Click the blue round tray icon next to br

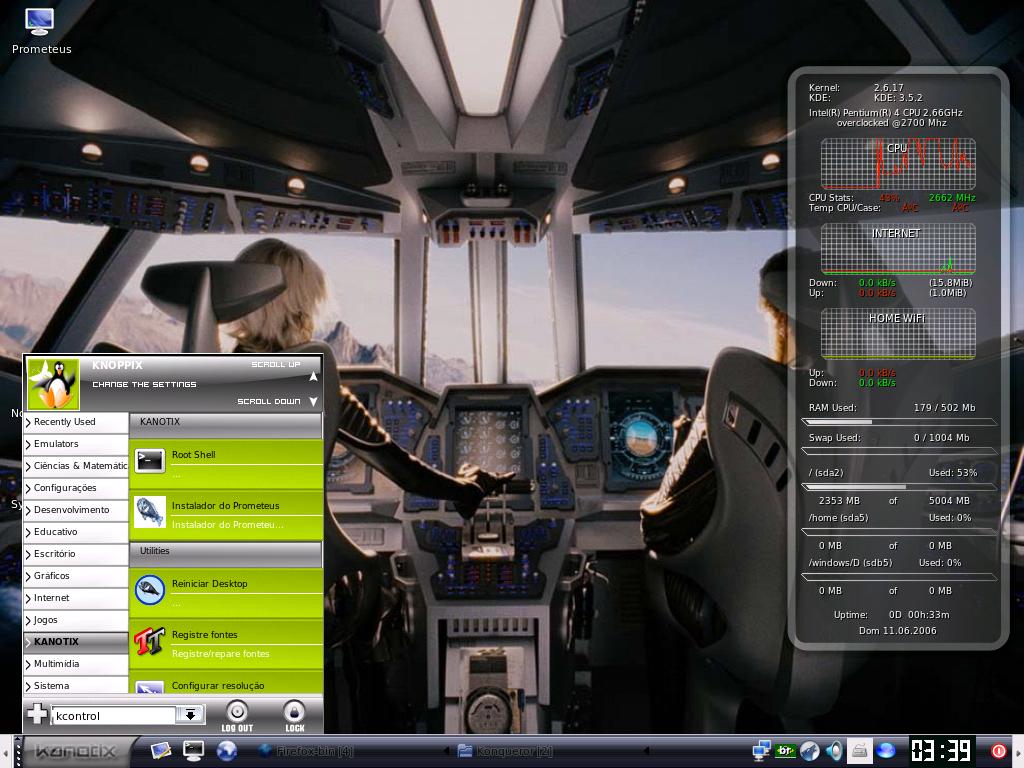click(810, 752)
